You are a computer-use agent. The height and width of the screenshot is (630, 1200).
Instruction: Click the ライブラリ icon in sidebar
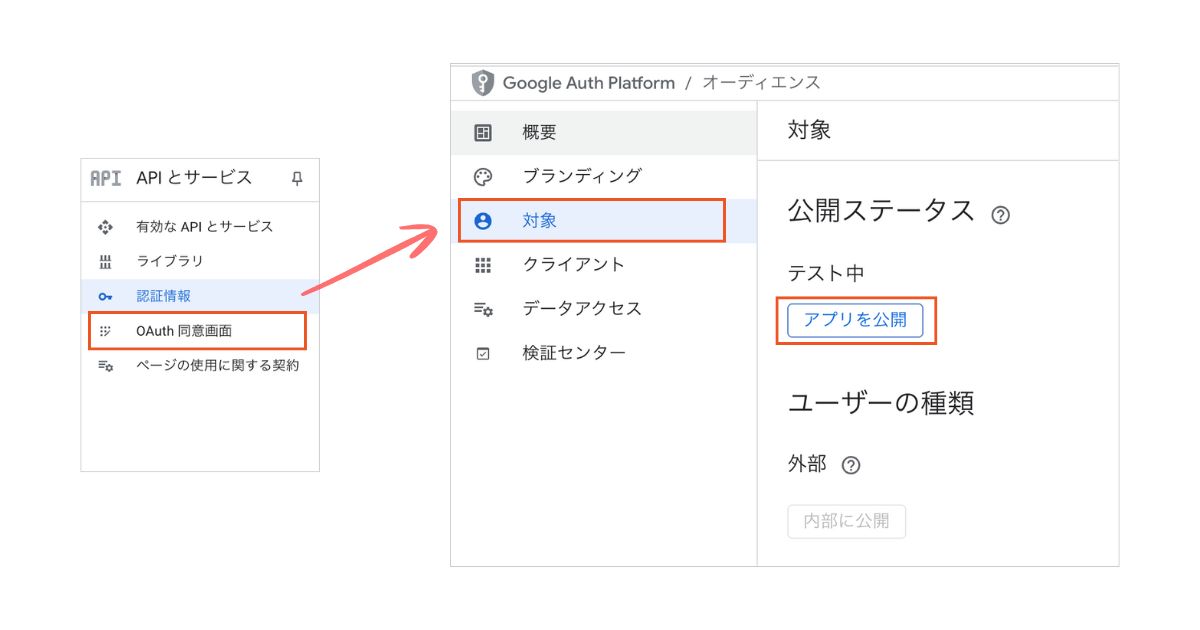(x=105, y=261)
